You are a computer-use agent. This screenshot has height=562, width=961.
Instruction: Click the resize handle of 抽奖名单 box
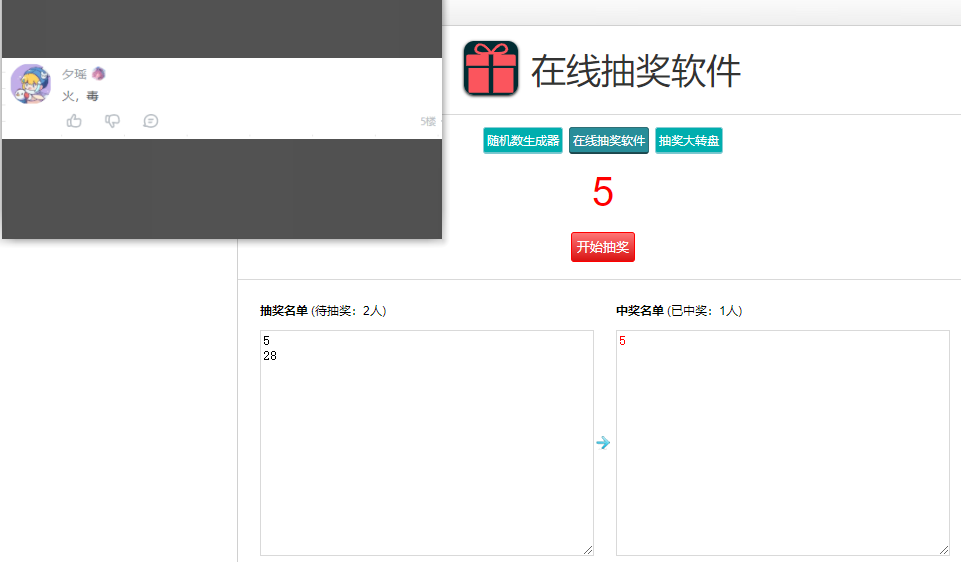click(x=588, y=550)
